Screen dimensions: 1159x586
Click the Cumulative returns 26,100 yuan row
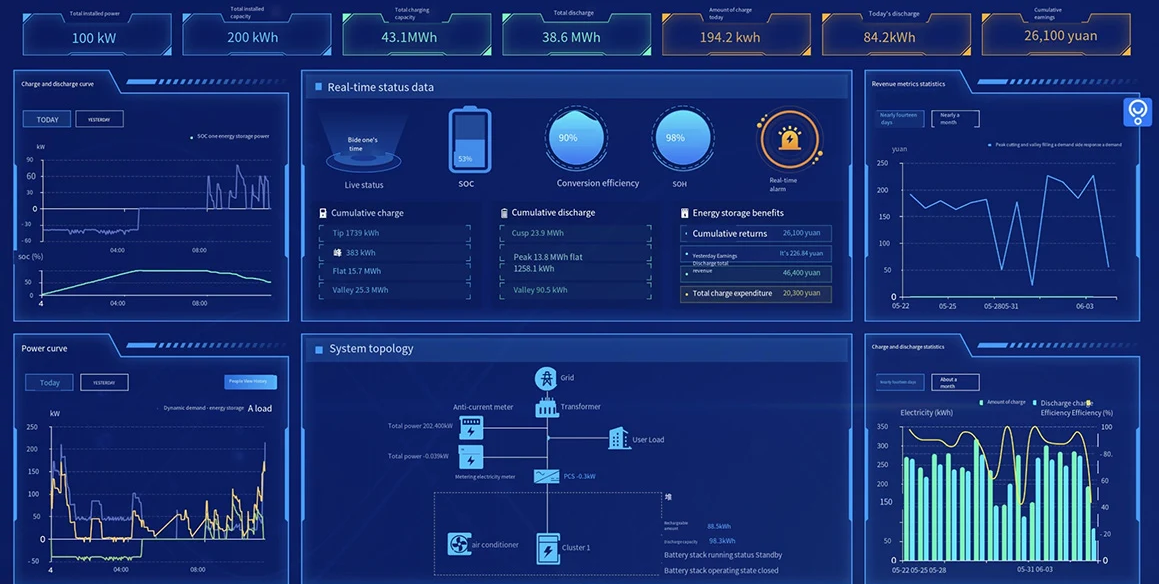point(755,234)
